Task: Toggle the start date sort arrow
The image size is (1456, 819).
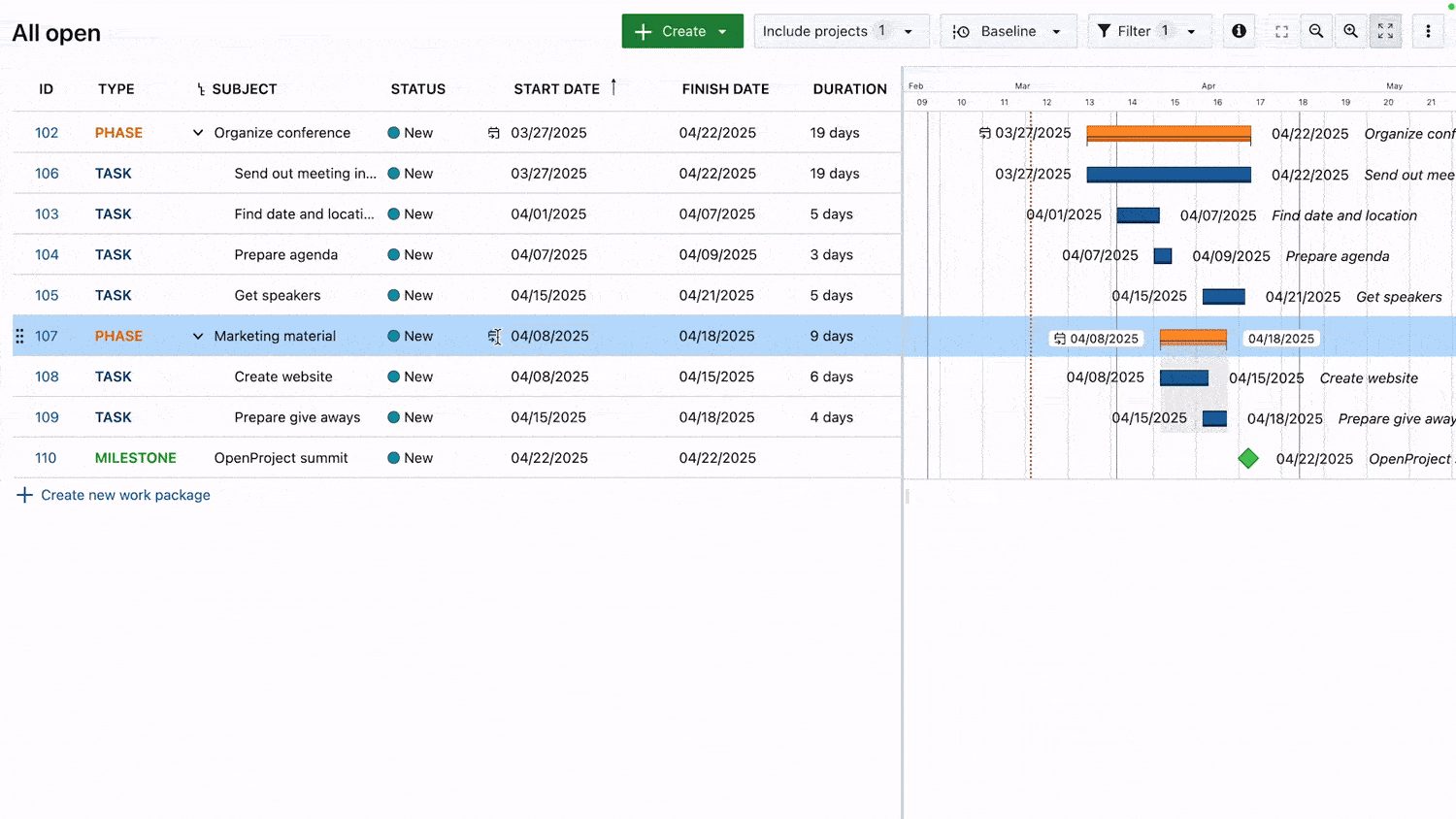Action: click(x=614, y=87)
